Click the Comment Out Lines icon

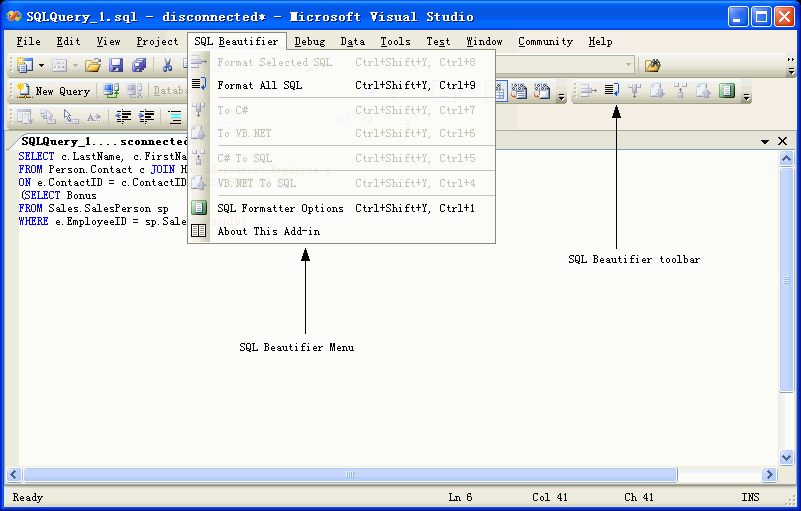tap(175, 117)
